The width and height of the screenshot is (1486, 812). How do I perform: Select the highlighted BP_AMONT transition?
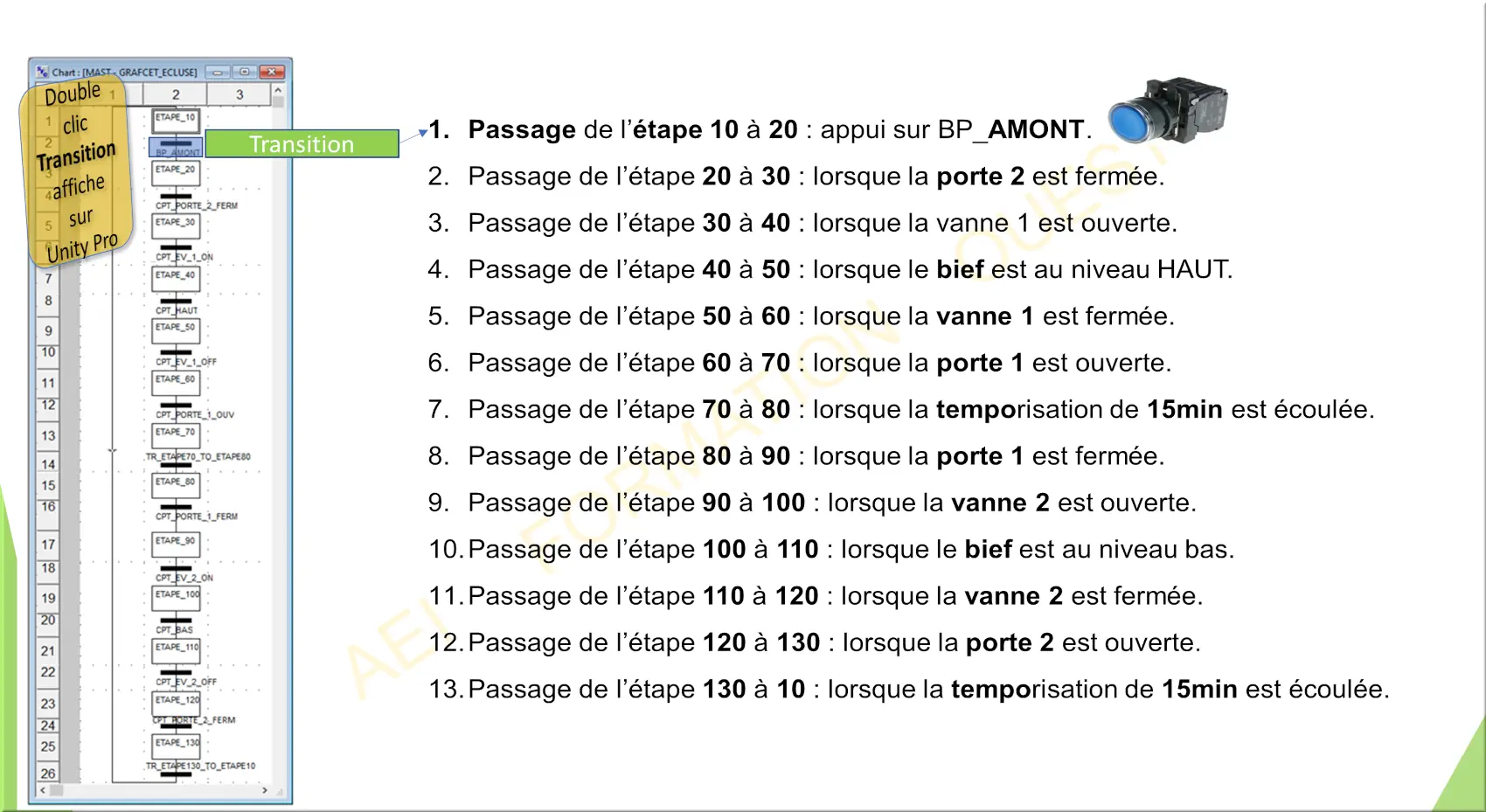[x=176, y=146]
